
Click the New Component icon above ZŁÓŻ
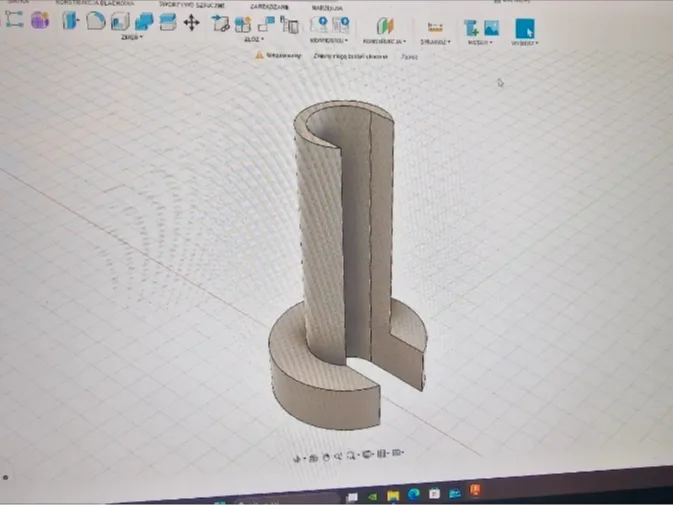(x=220, y=23)
